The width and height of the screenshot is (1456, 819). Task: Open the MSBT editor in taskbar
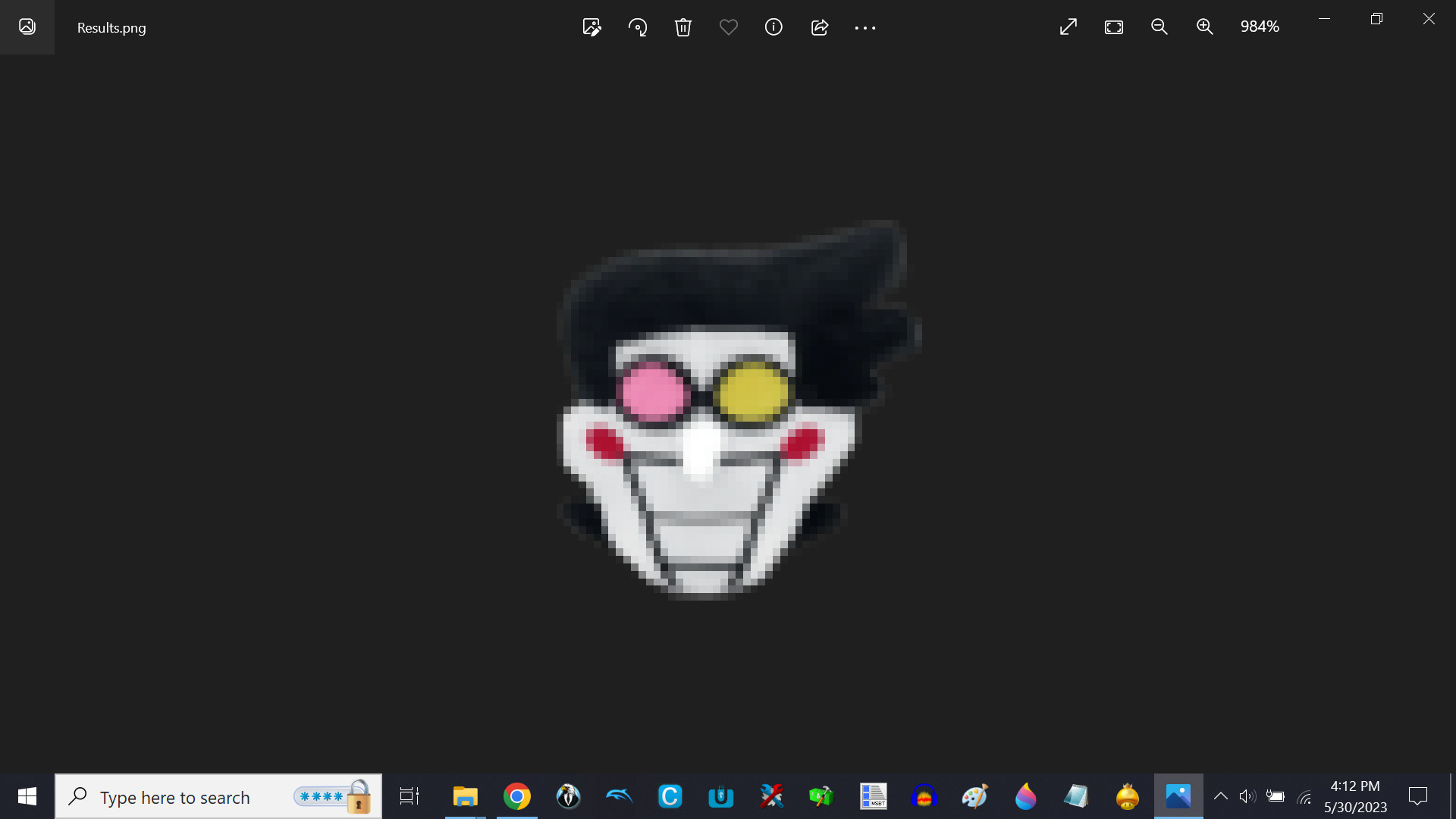pos(873,796)
